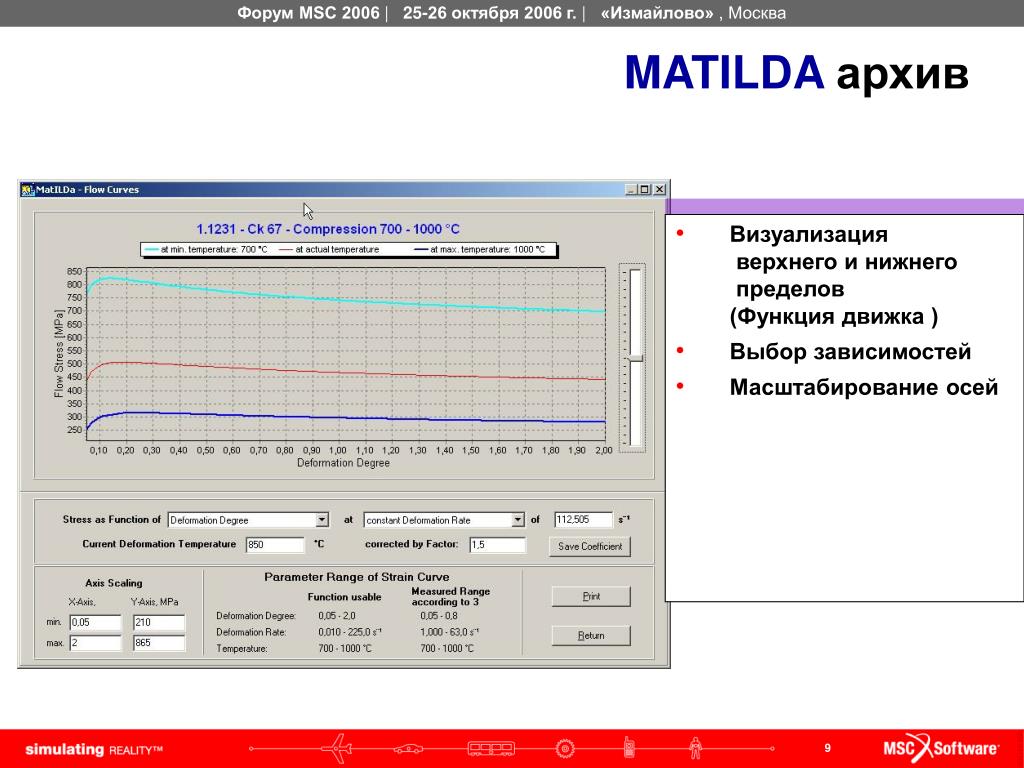Screen dimensions: 1024x768
Task: Click legend entry at min. temperature 700 °C
Action: tap(207, 249)
